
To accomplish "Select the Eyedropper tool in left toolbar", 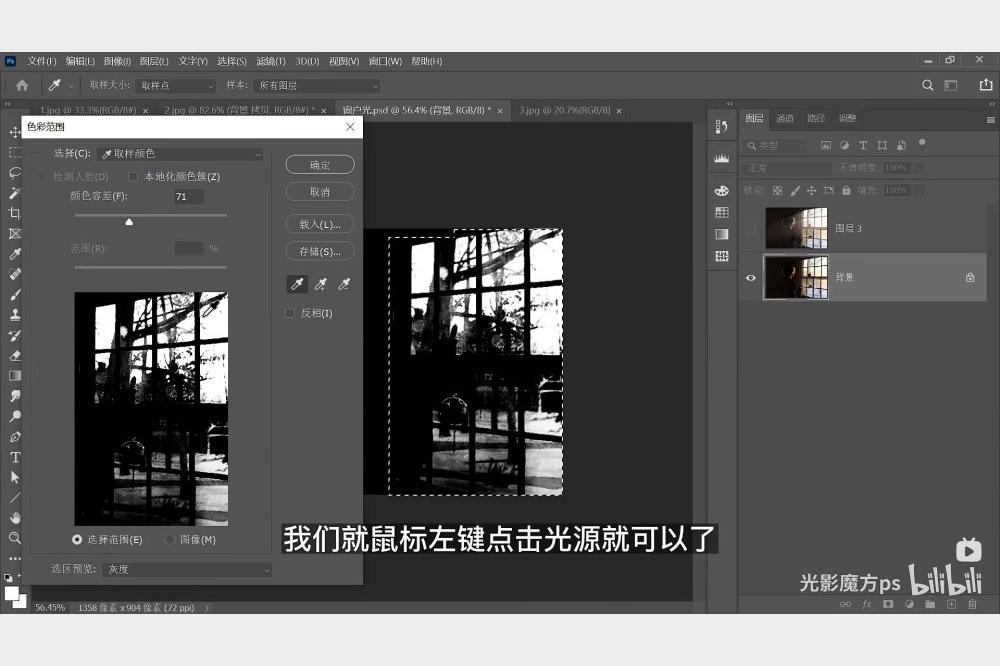I will click(15, 254).
